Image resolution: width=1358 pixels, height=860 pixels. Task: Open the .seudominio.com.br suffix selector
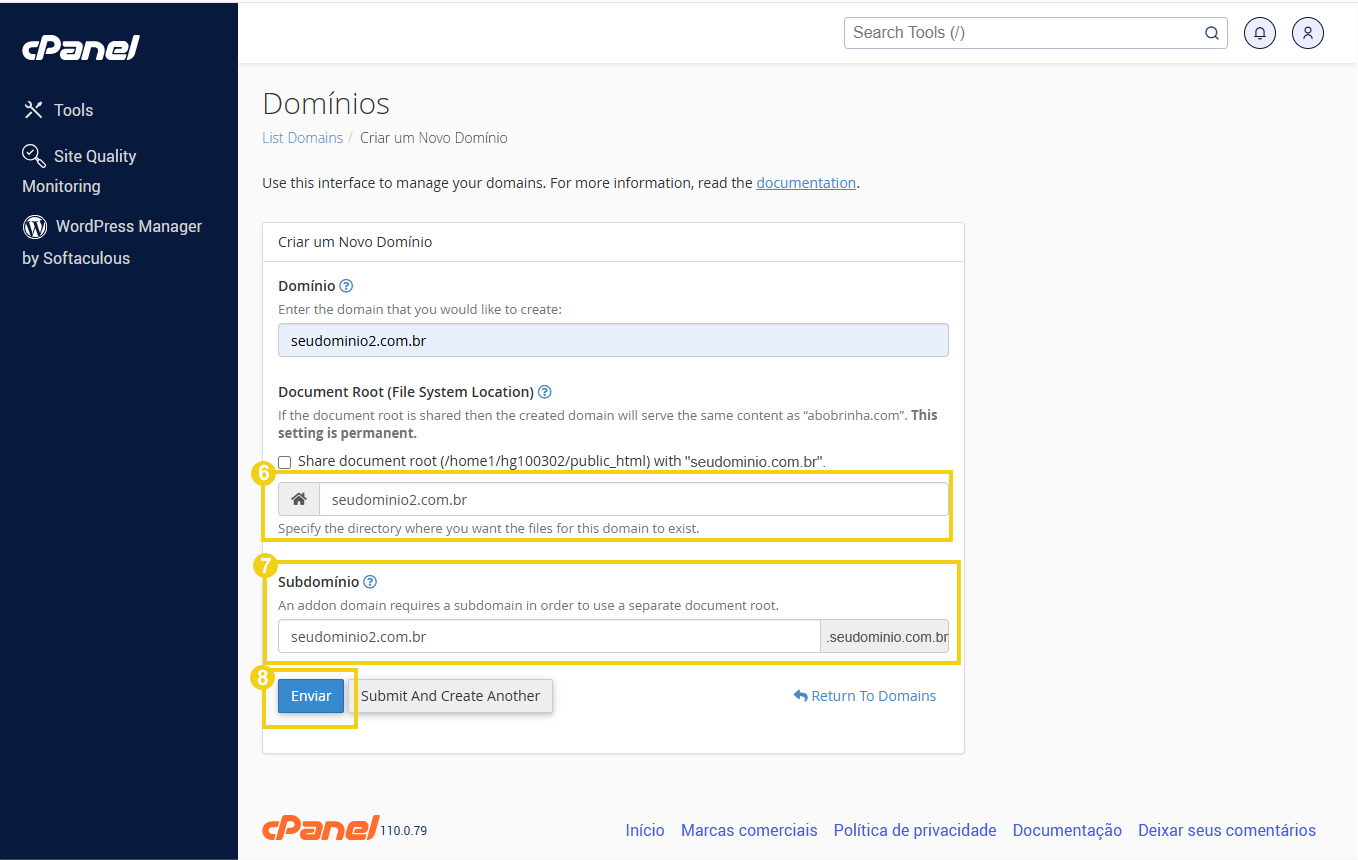884,636
